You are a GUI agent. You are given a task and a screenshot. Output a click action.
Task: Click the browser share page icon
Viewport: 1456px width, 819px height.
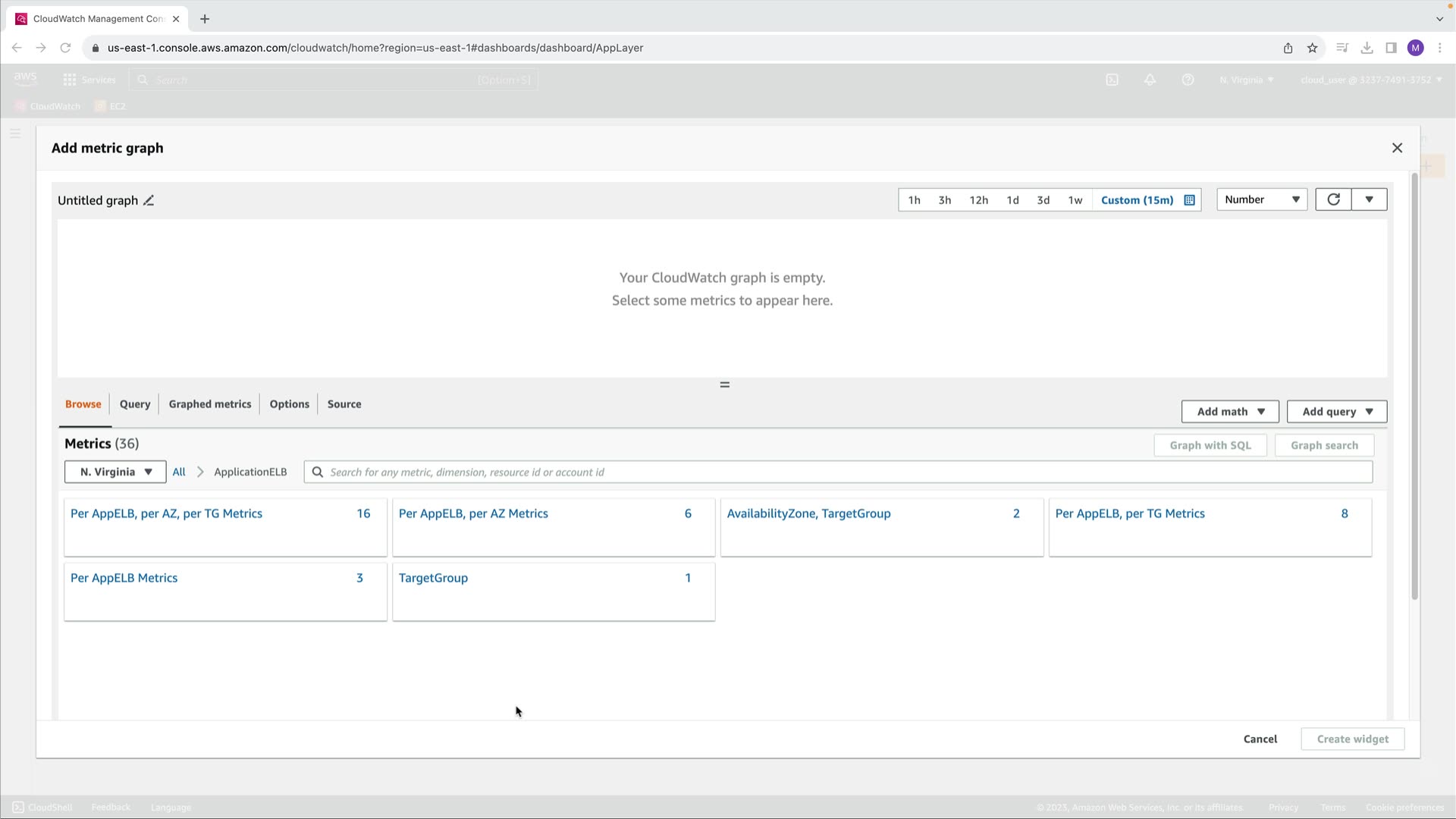[x=1288, y=48]
